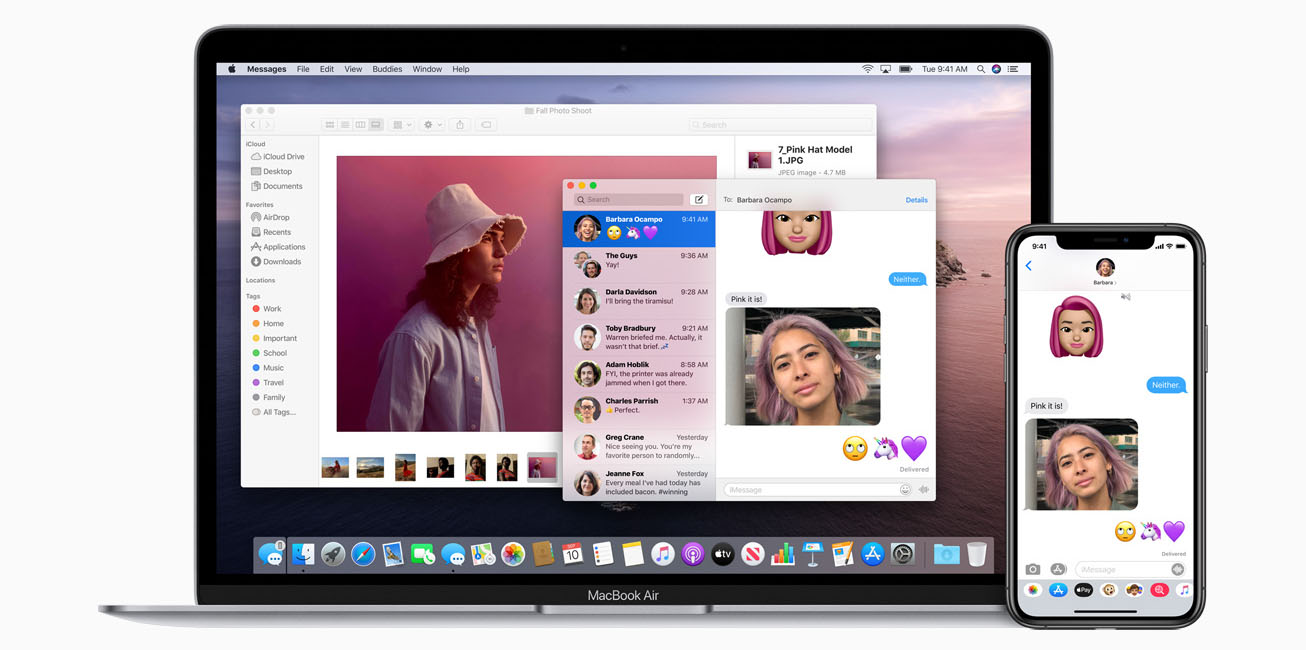Expand Barbara contact info on iPhone
This screenshot has width=1306, height=650.
pyautogui.click(x=1105, y=283)
